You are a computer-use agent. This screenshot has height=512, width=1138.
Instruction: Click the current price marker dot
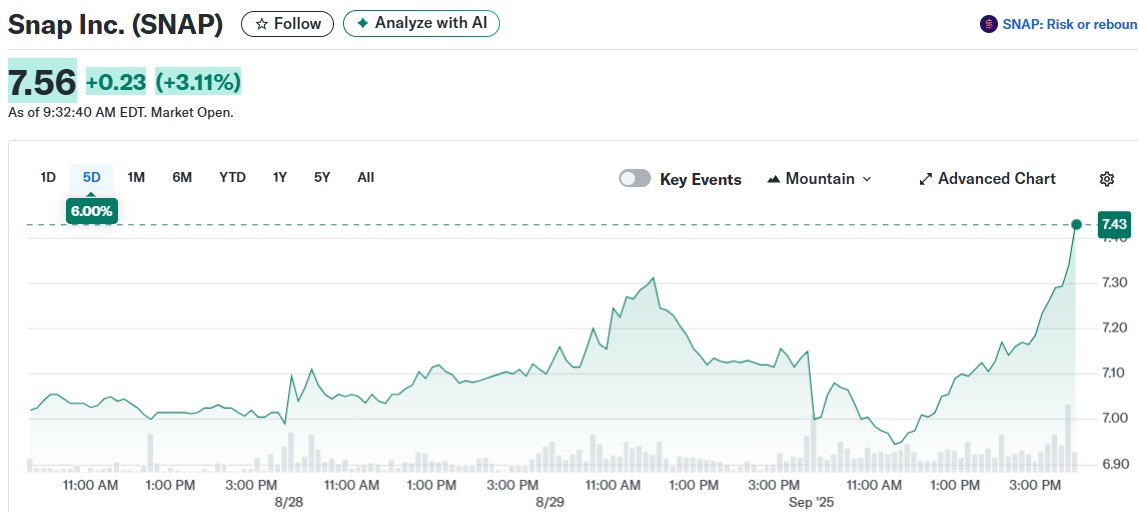click(1076, 224)
